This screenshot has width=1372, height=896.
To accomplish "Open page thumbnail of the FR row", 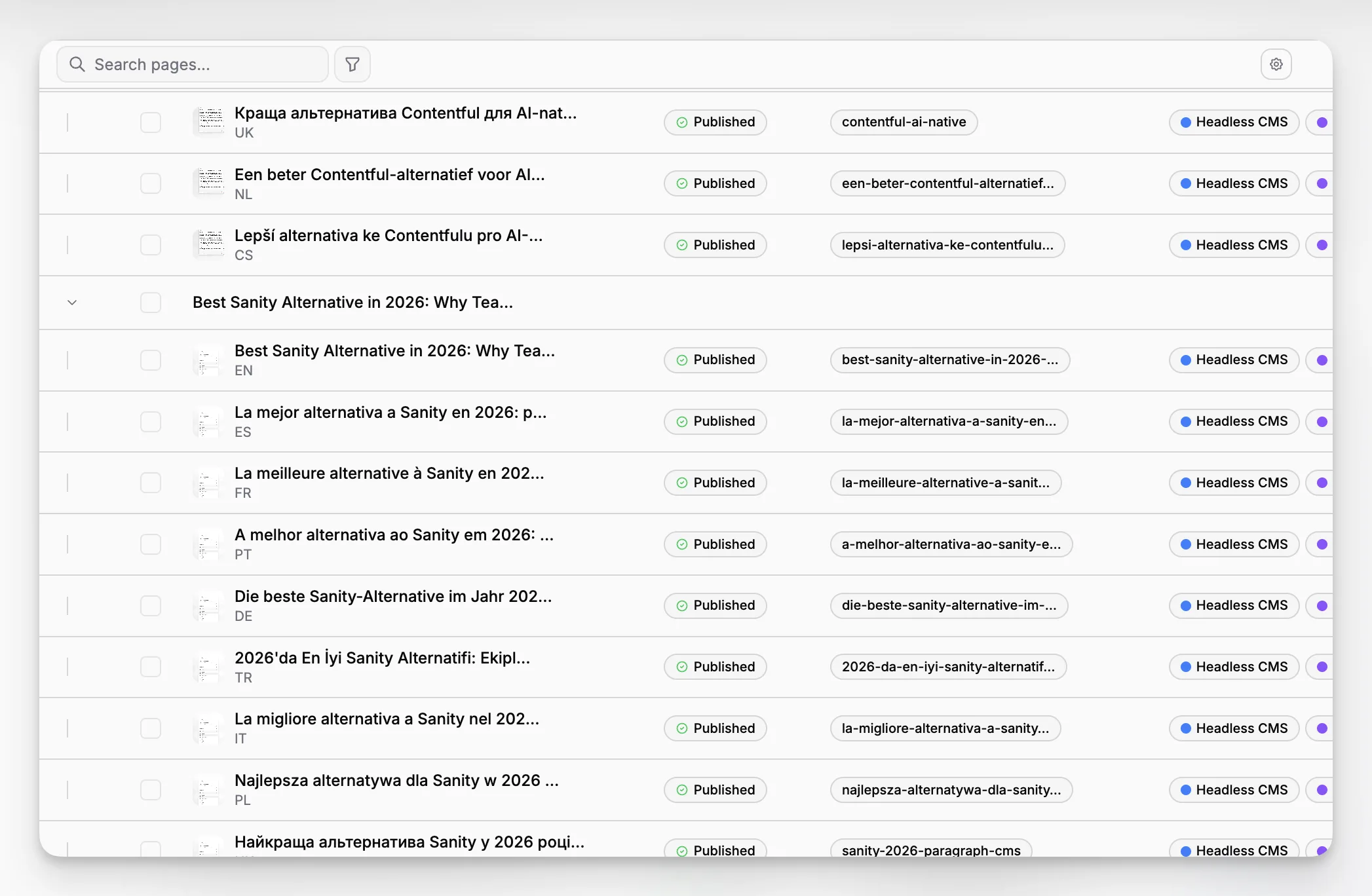I will tap(209, 483).
